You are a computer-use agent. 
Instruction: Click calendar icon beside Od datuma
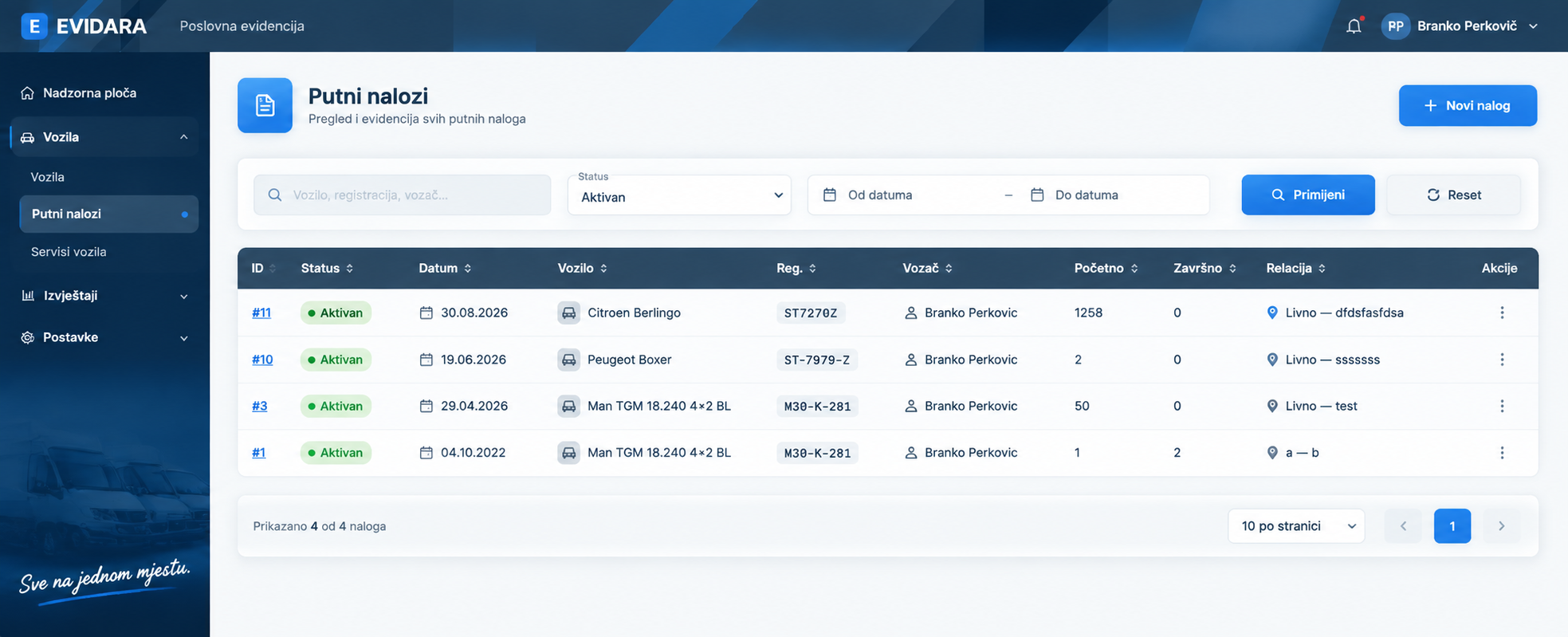click(x=830, y=195)
